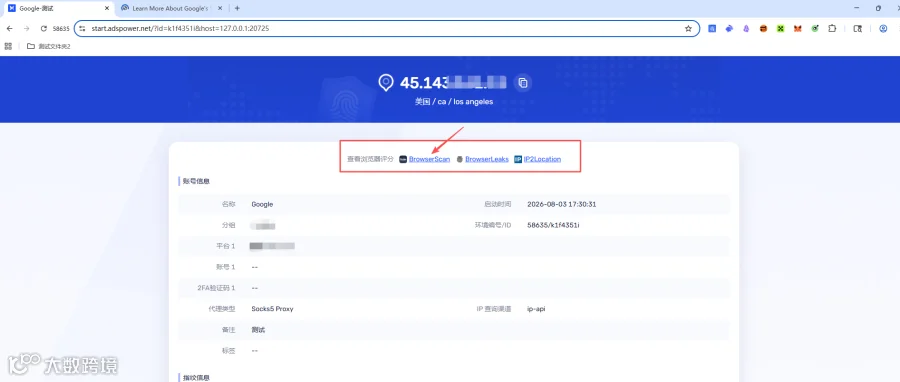The image size is (900, 382).
Task: Click the launch time 2026-08-03 17:30:31
Action: click(562, 204)
